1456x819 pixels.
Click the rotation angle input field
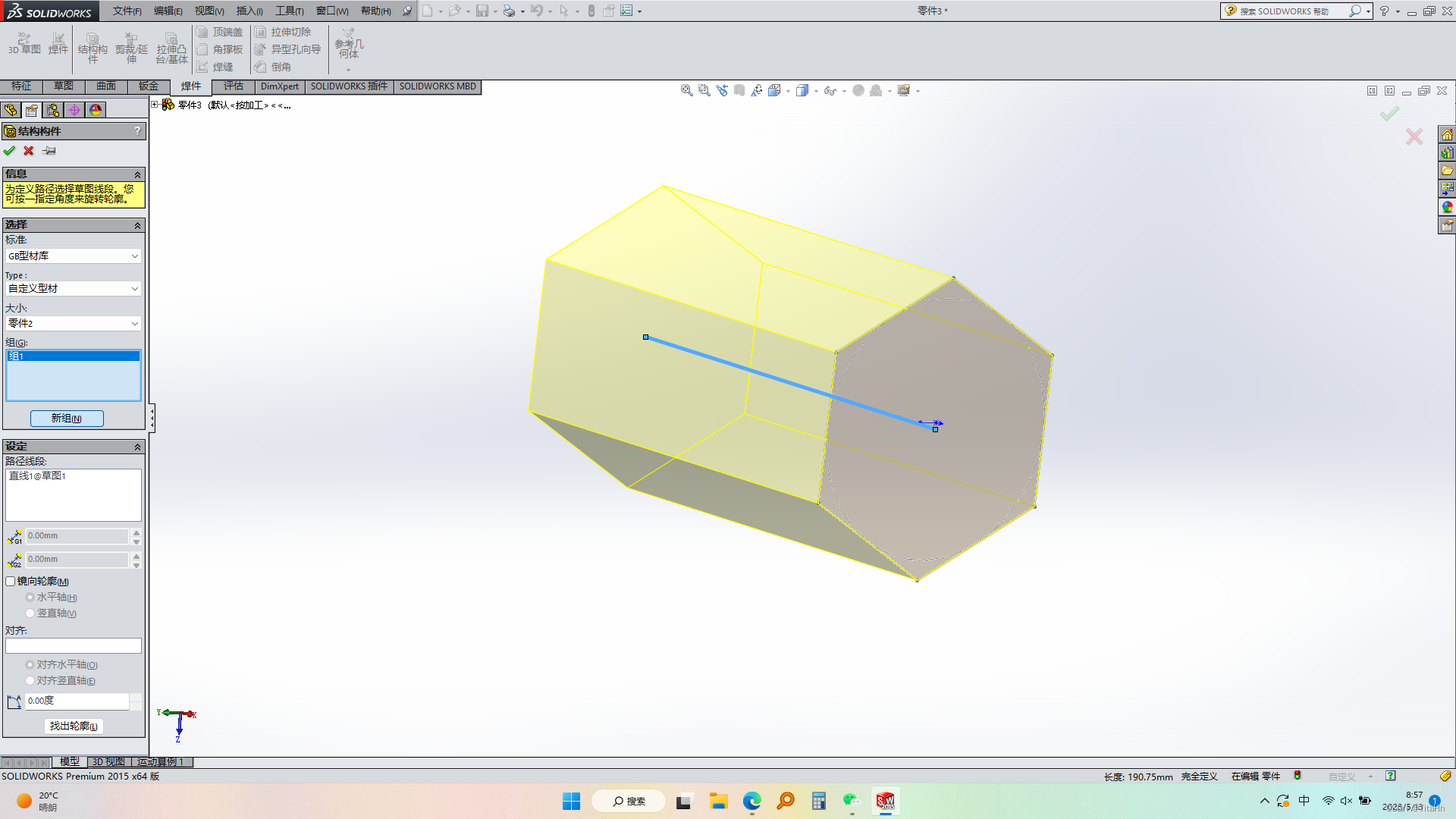coord(76,701)
